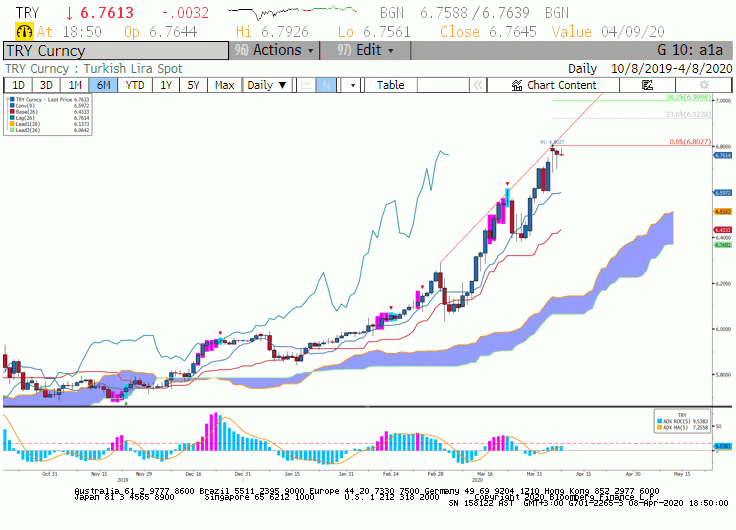The height and width of the screenshot is (530, 736).
Task: Click the red down arrow price indicator
Action: [69, 13]
